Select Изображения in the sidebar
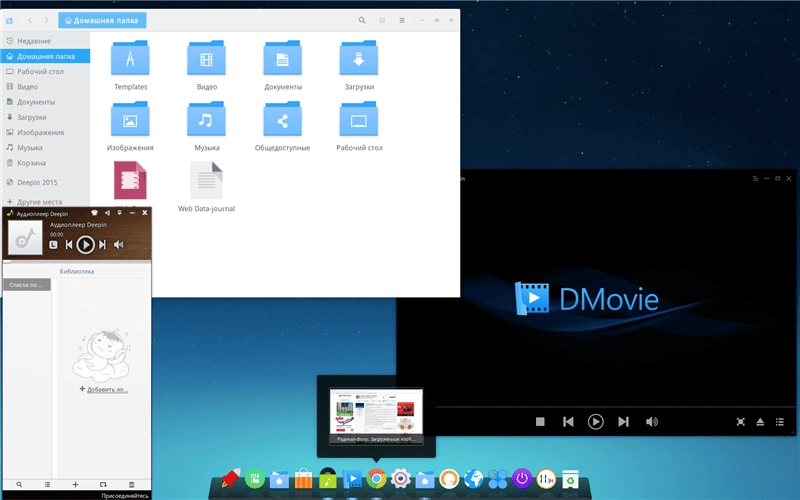This screenshot has height=500, width=800. (45, 133)
